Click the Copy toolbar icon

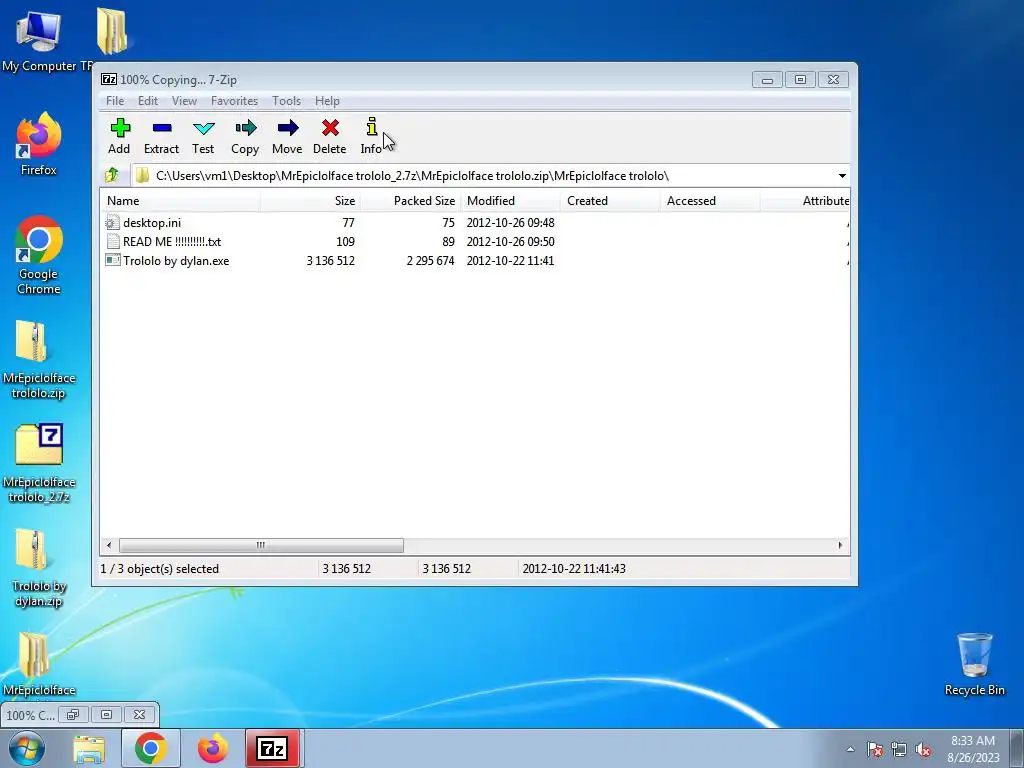pyautogui.click(x=246, y=128)
